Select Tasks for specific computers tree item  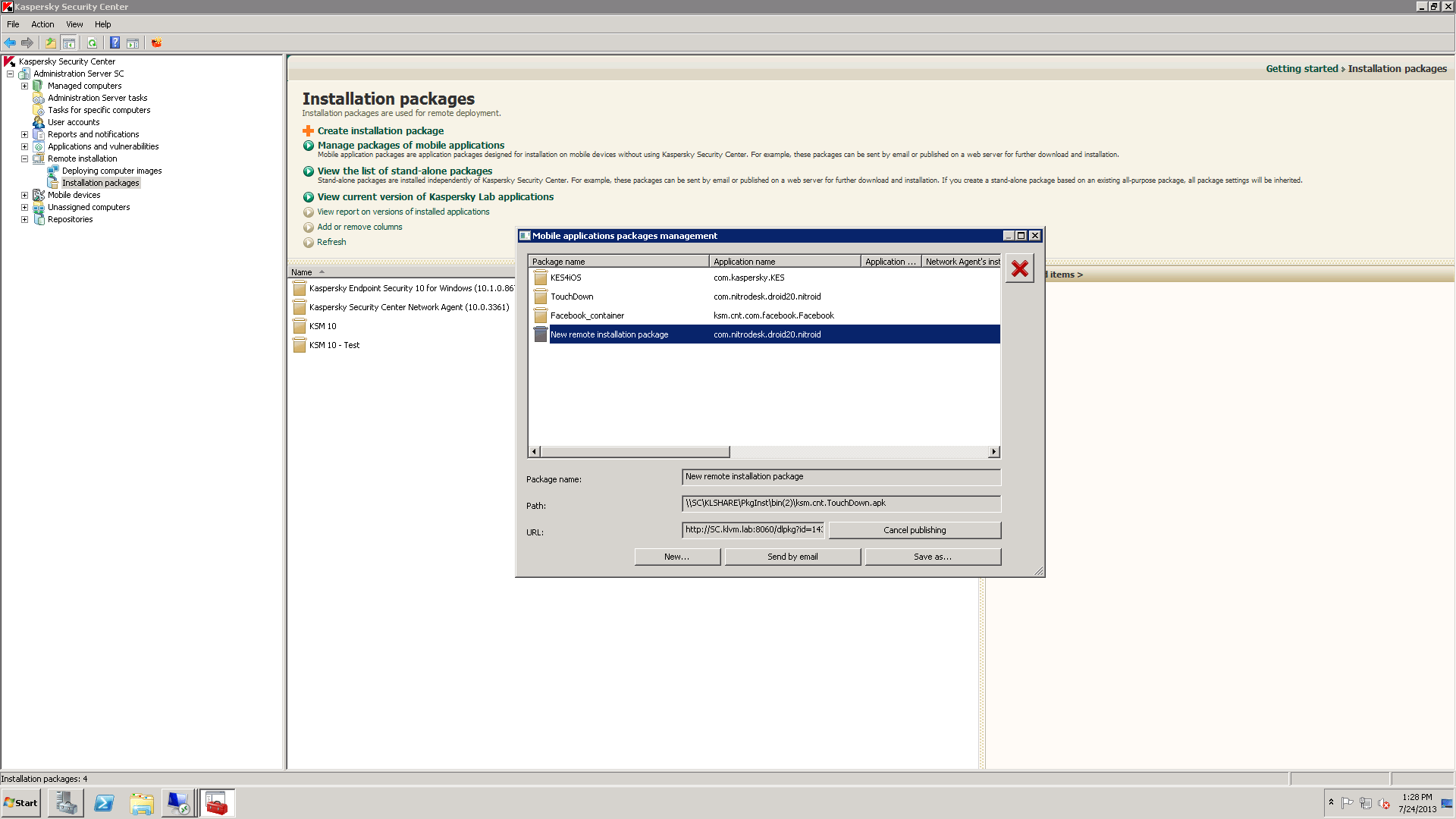pyautogui.click(x=99, y=110)
